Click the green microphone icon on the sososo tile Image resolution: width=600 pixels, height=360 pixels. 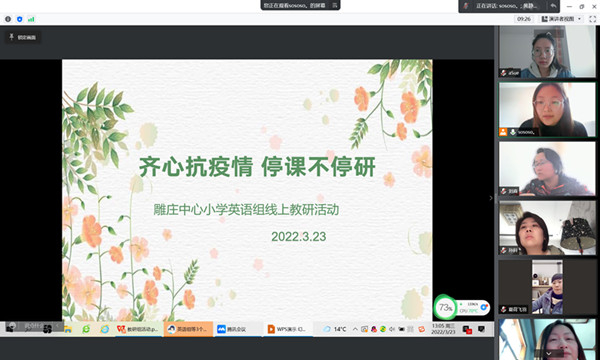coord(512,132)
